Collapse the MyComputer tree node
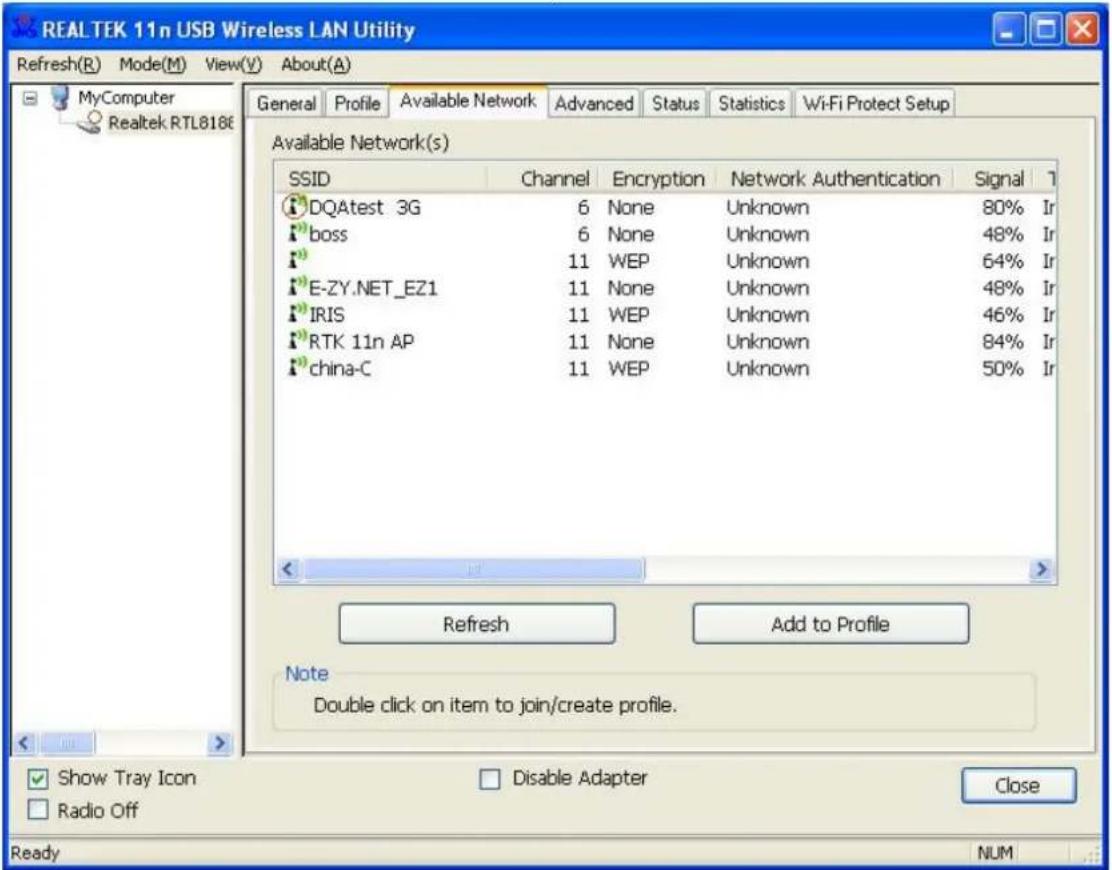Image resolution: width=1112 pixels, height=870 pixels. [x=30, y=98]
